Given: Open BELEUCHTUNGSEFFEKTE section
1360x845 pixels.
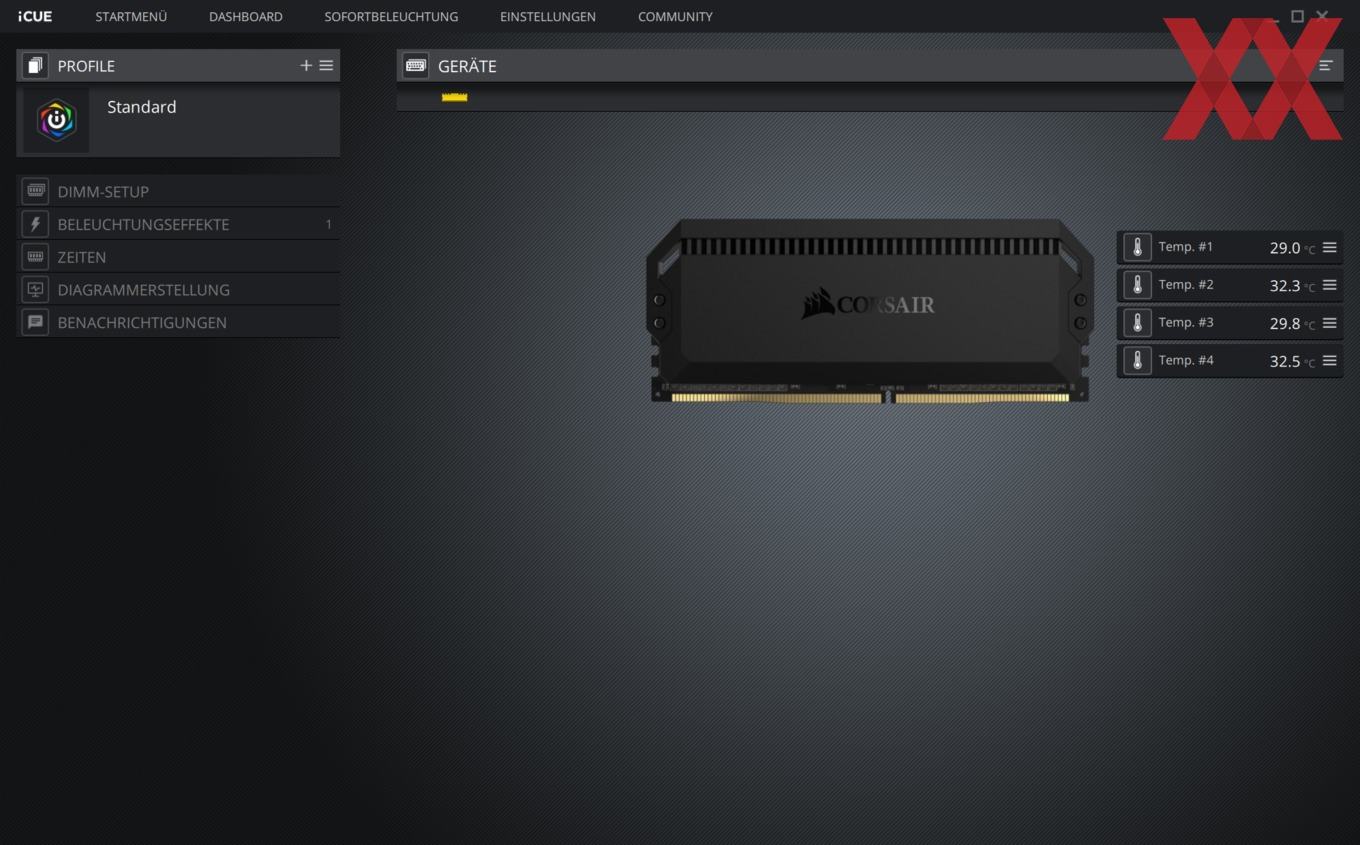Looking at the screenshot, I should pyautogui.click(x=178, y=224).
